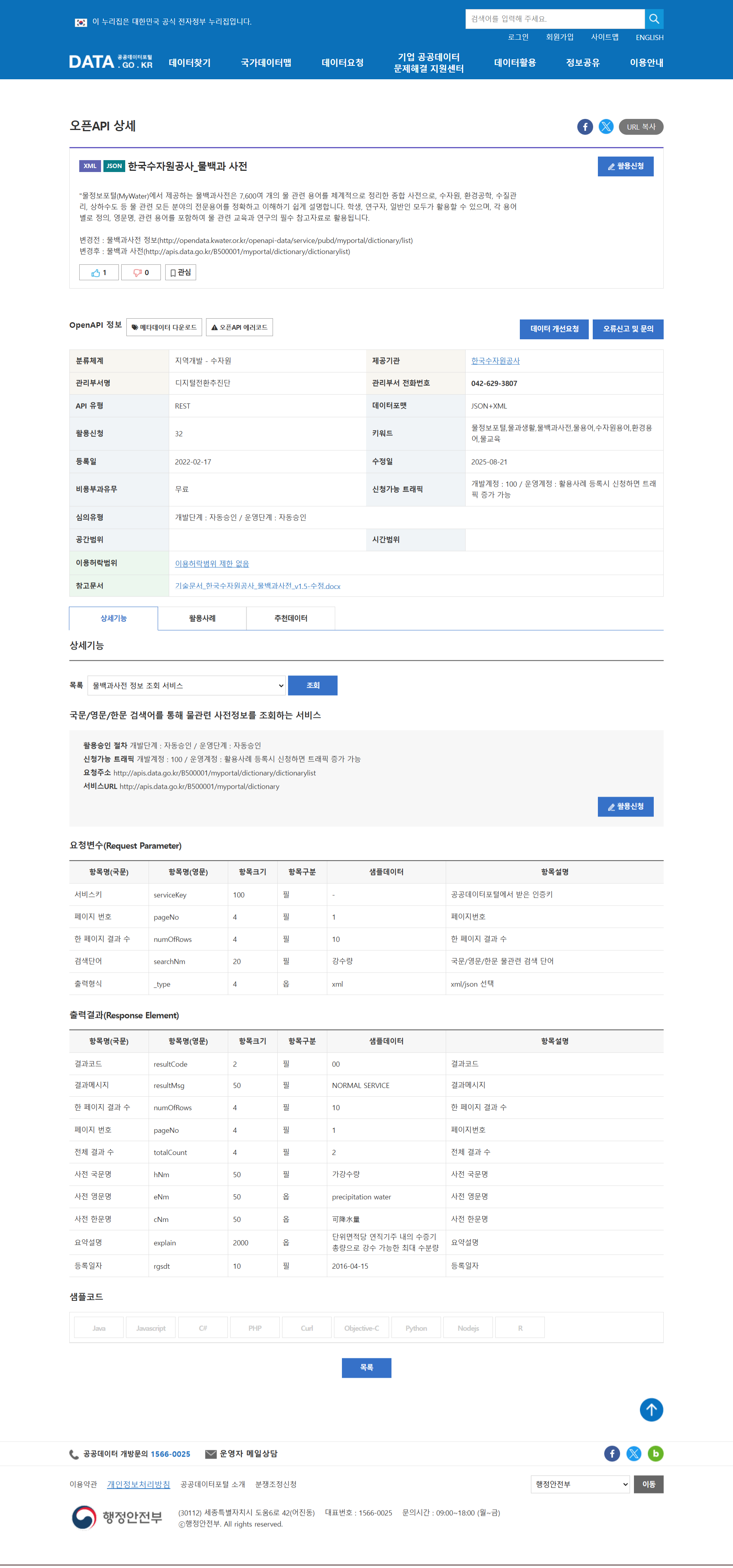Click the search magnifier icon
733x1568 pixels.
(x=654, y=19)
